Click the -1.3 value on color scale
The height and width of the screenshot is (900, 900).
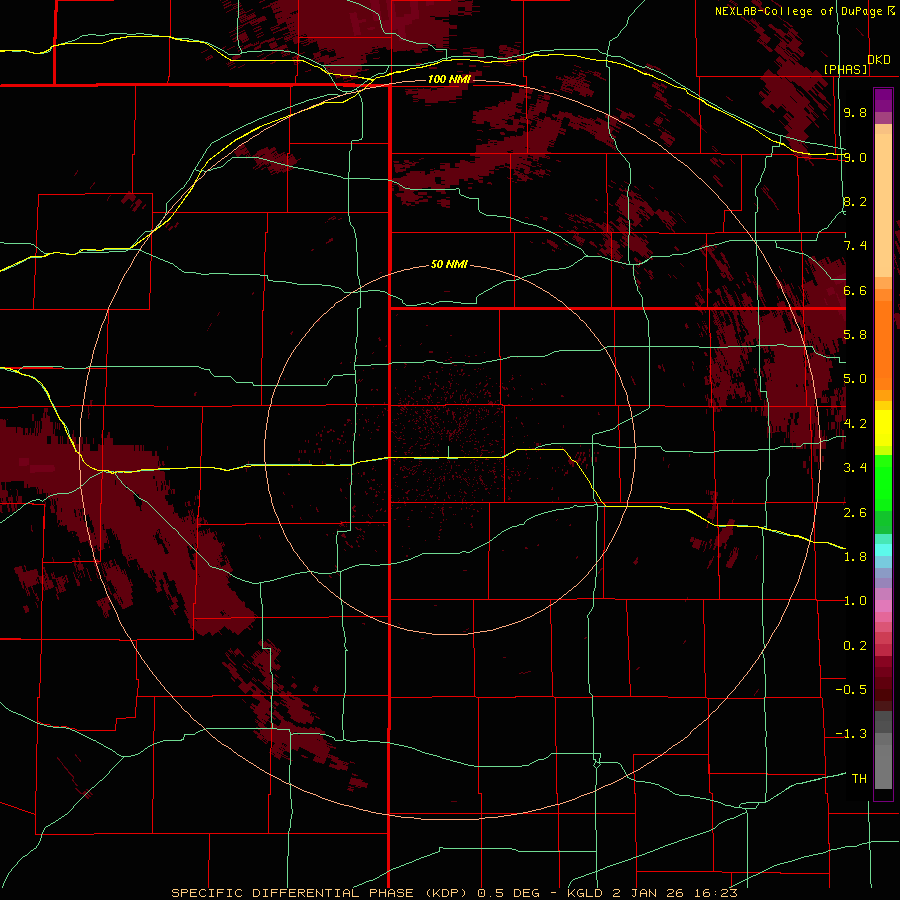coord(851,734)
